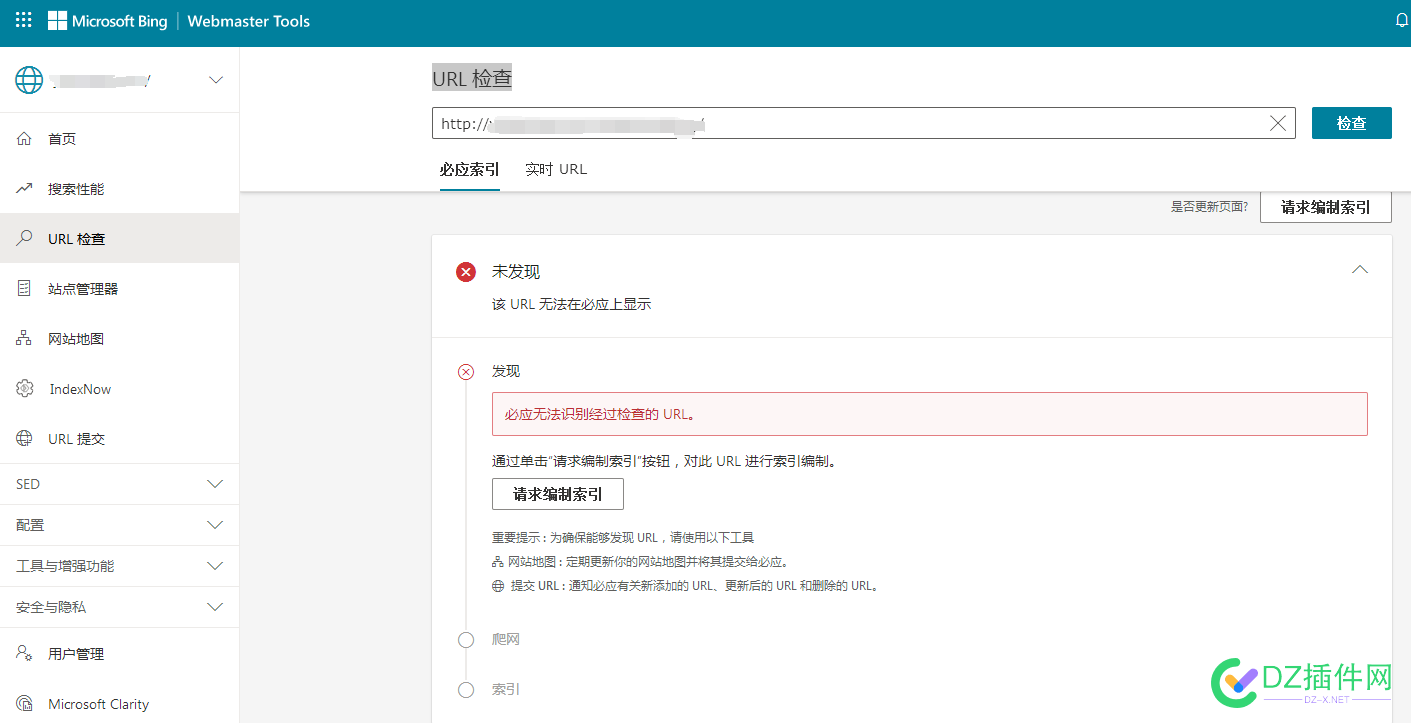
Task: Click the sitemap icon beside 网站地图
Action: pos(25,338)
